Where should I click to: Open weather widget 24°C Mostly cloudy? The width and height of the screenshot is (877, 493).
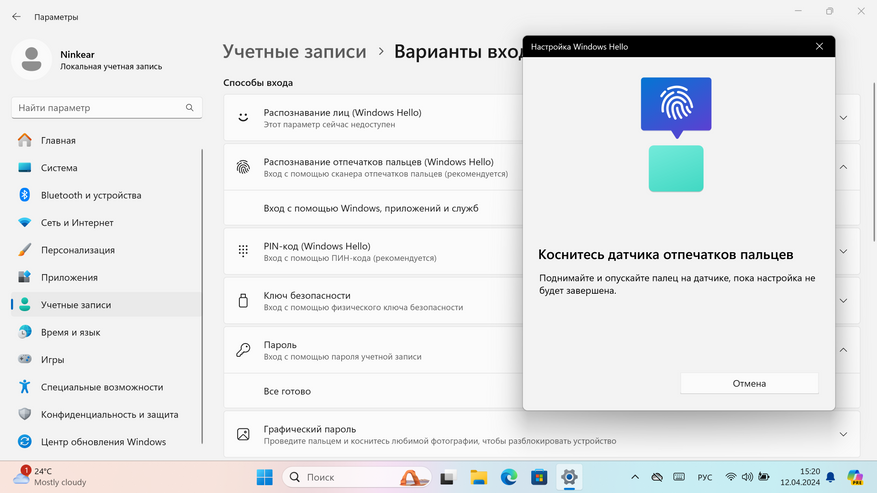coord(50,477)
